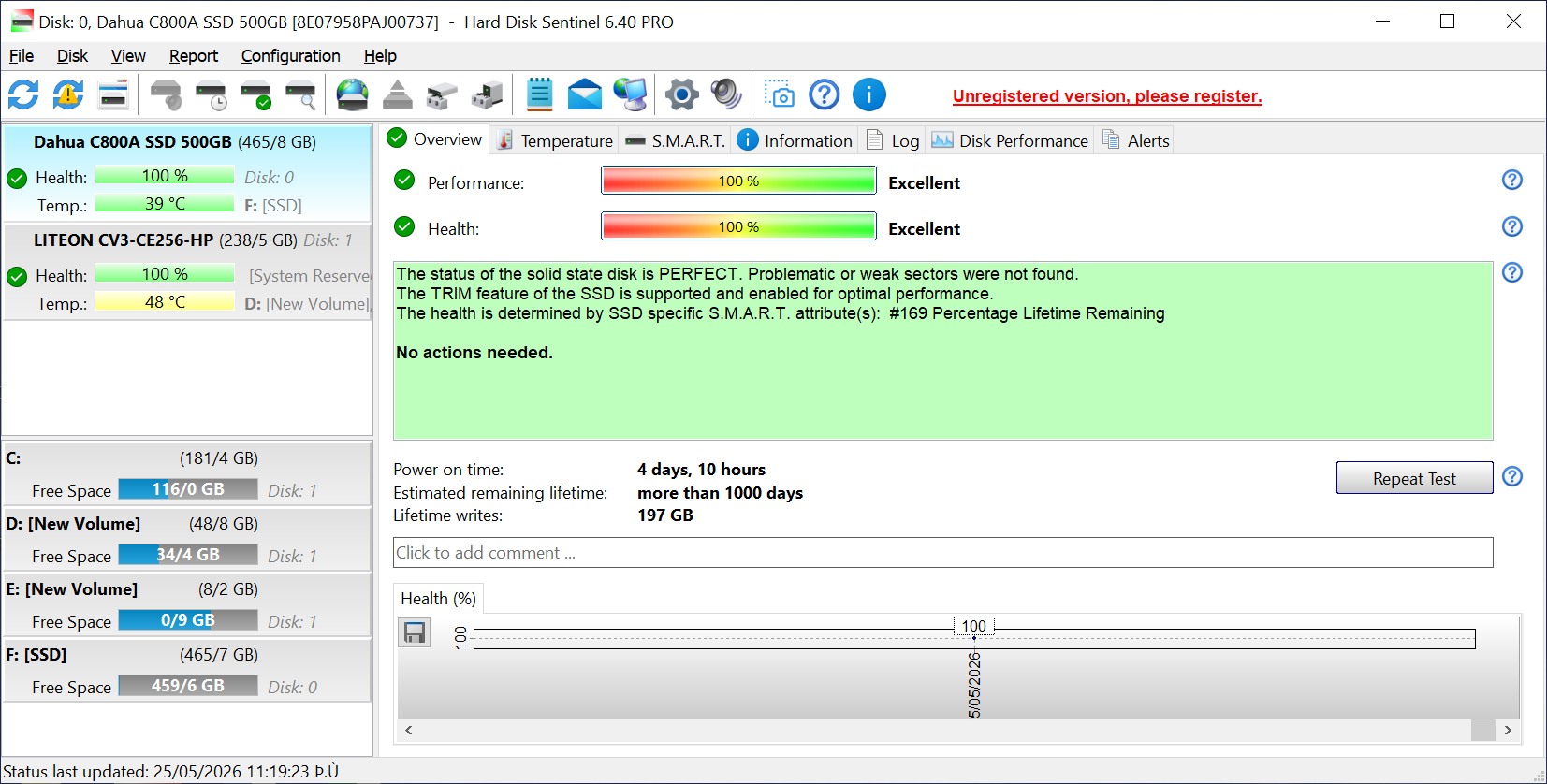Viewport: 1547px width, 784px height.
Task: Select the D: [New Volume] entry
Action: 187,539
